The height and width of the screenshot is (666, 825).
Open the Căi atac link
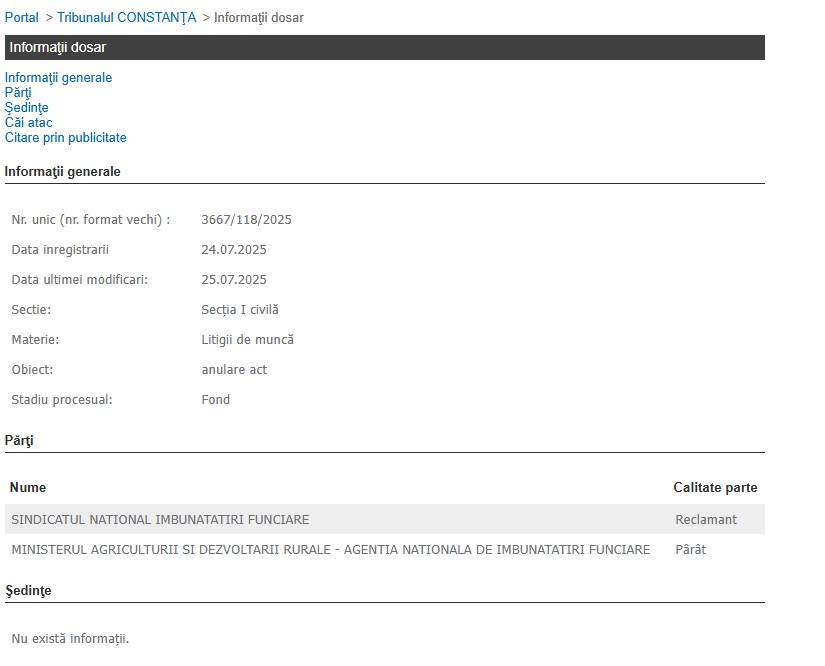[29, 123]
